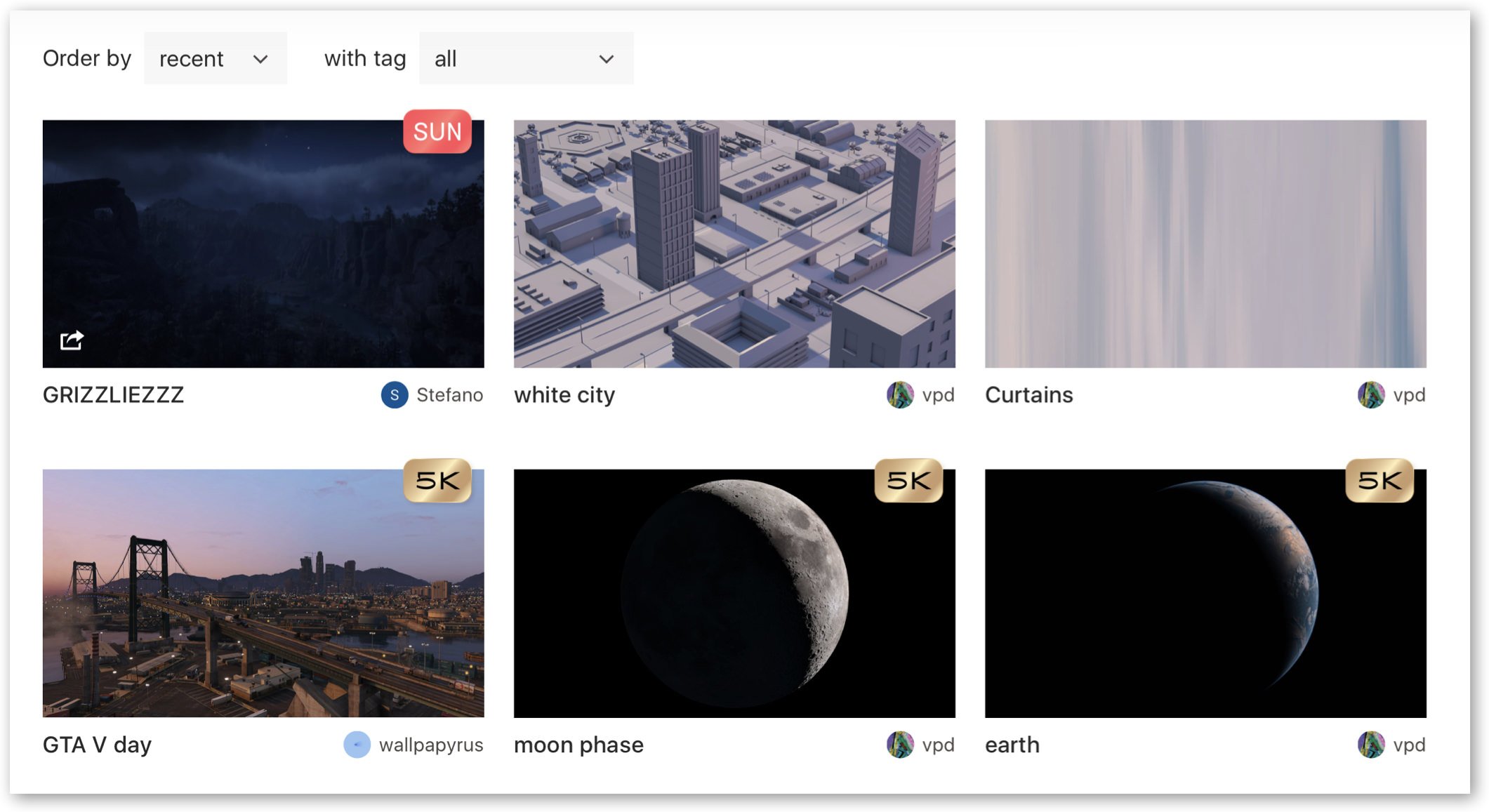Open the Order by recent dropdown

tap(215, 59)
